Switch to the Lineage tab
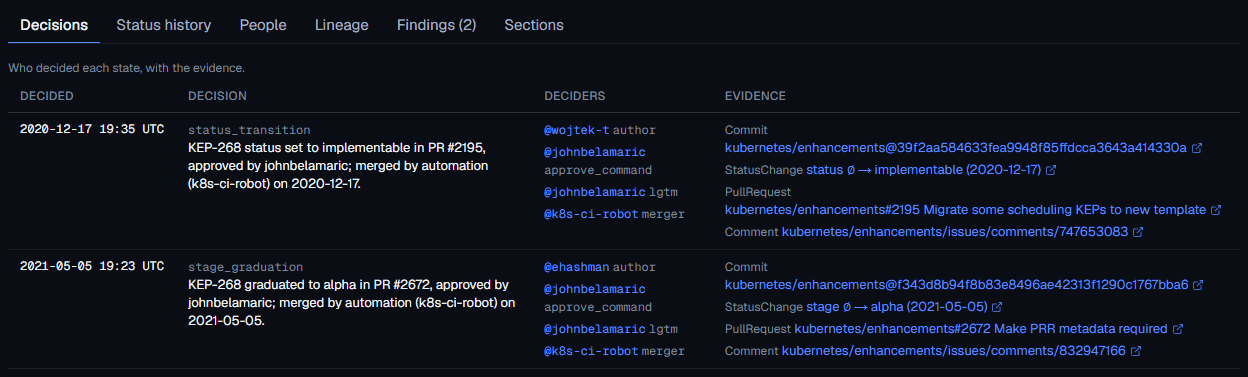The height and width of the screenshot is (377, 1248). point(341,25)
